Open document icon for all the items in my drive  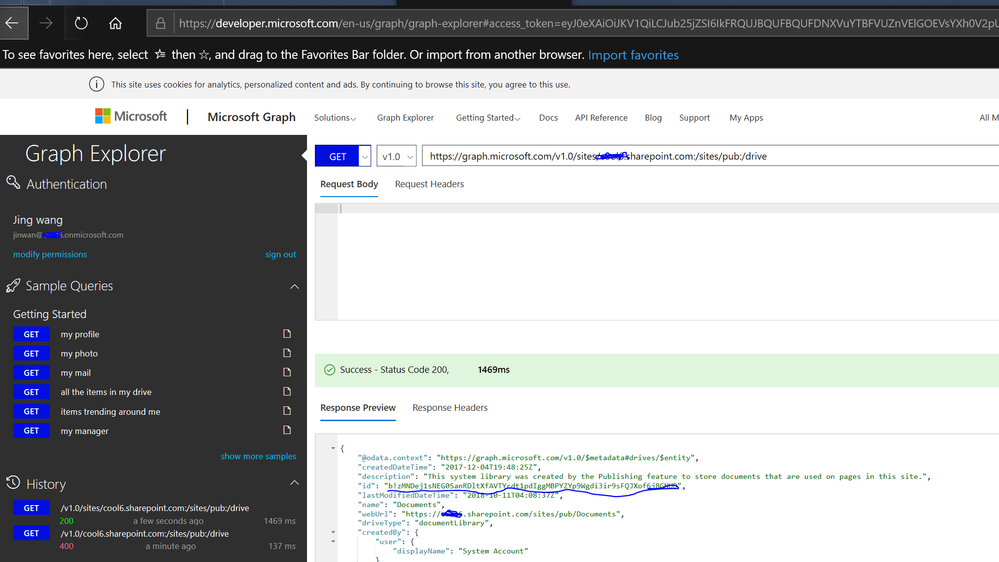click(x=287, y=391)
